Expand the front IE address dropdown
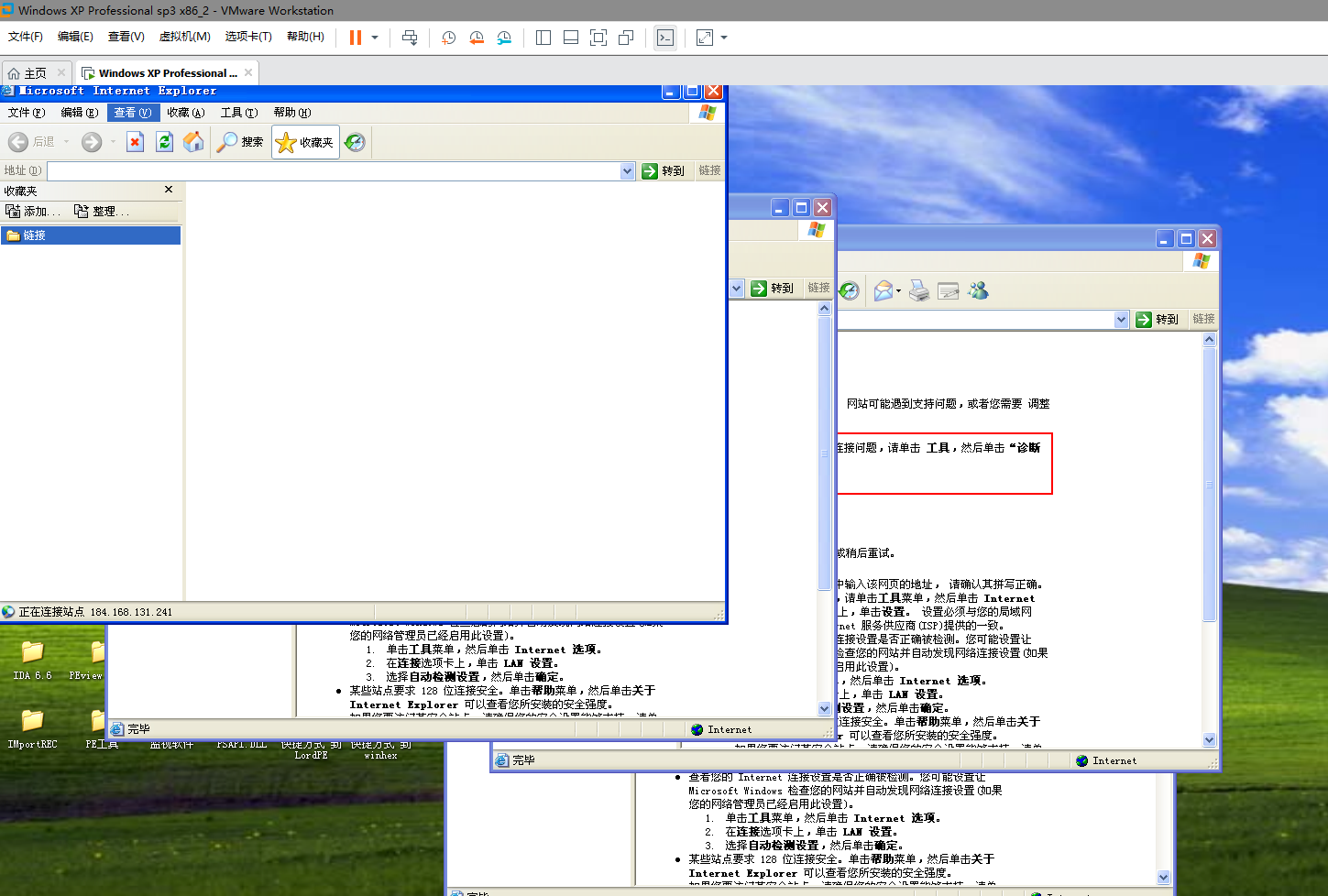 pyautogui.click(x=628, y=170)
